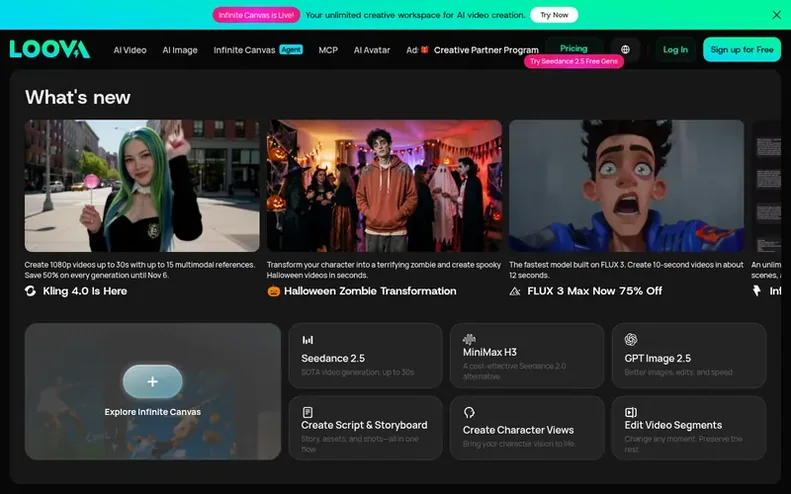Open the Halloween party video thumbnail
The height and width of the screenshot is (494, 791).
click(384, 186)
